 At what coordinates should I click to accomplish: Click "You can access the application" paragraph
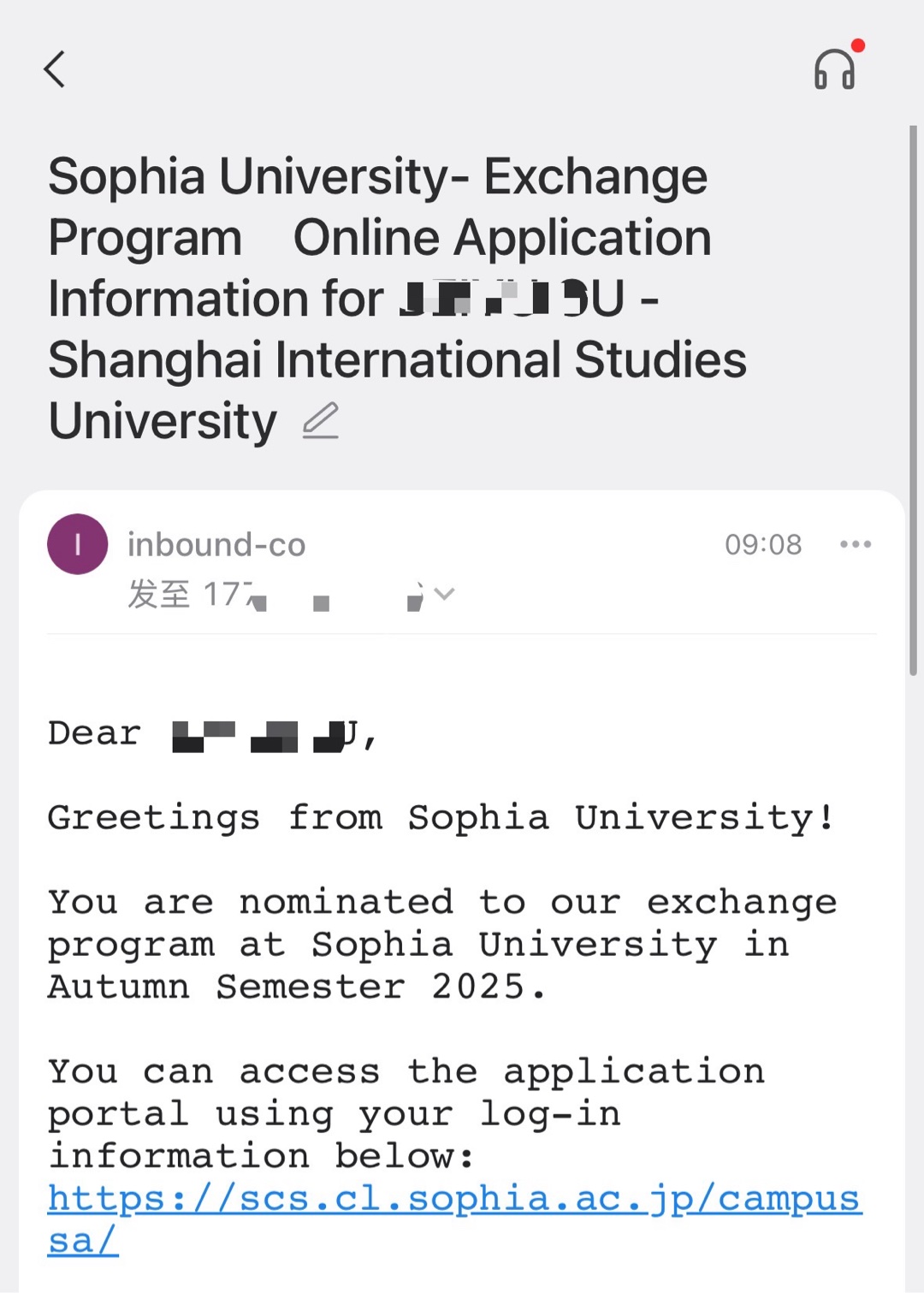click(x=406, y=1071)
